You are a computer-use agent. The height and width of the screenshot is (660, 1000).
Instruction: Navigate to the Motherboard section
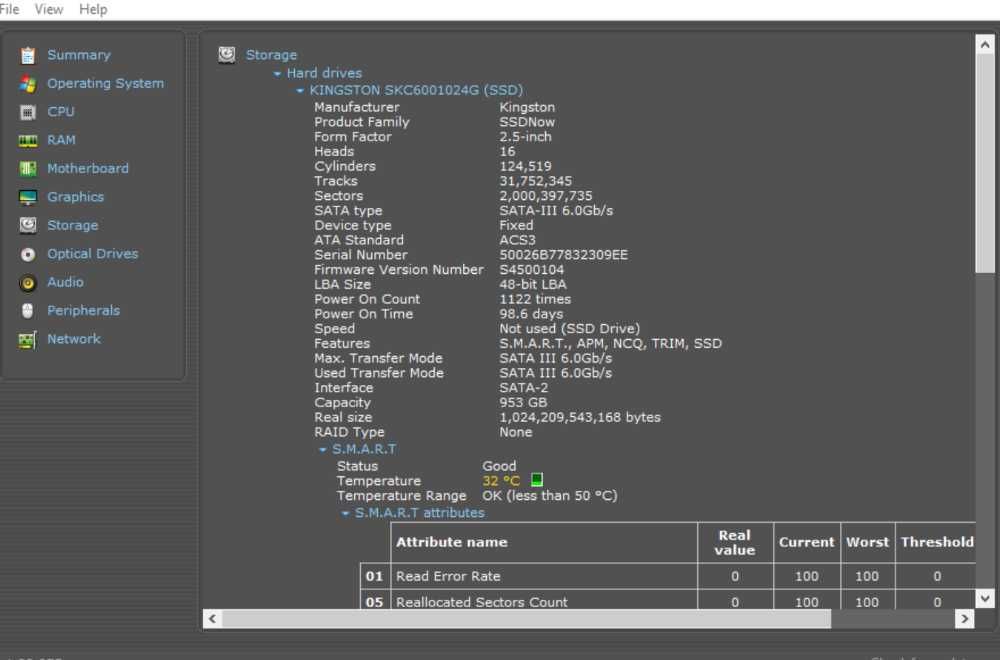(88, 168)
